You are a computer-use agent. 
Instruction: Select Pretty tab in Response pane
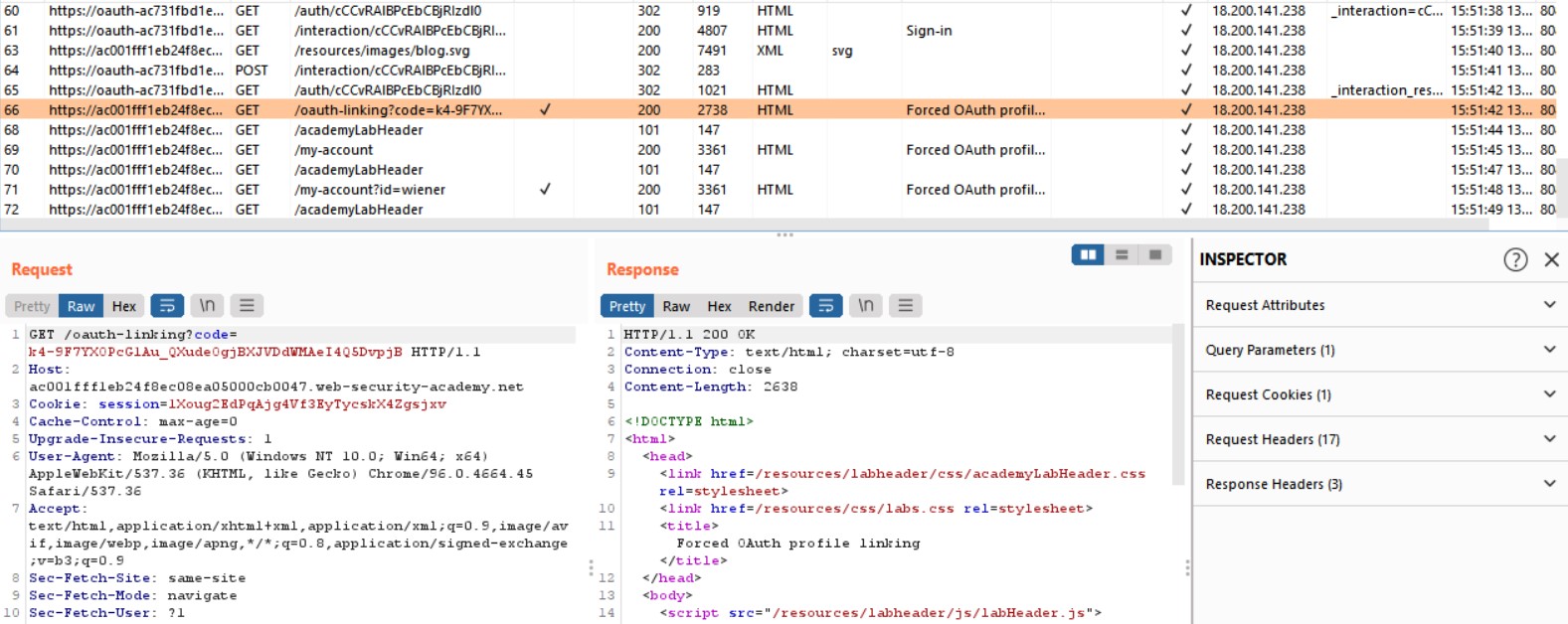[x=627, y=306]
